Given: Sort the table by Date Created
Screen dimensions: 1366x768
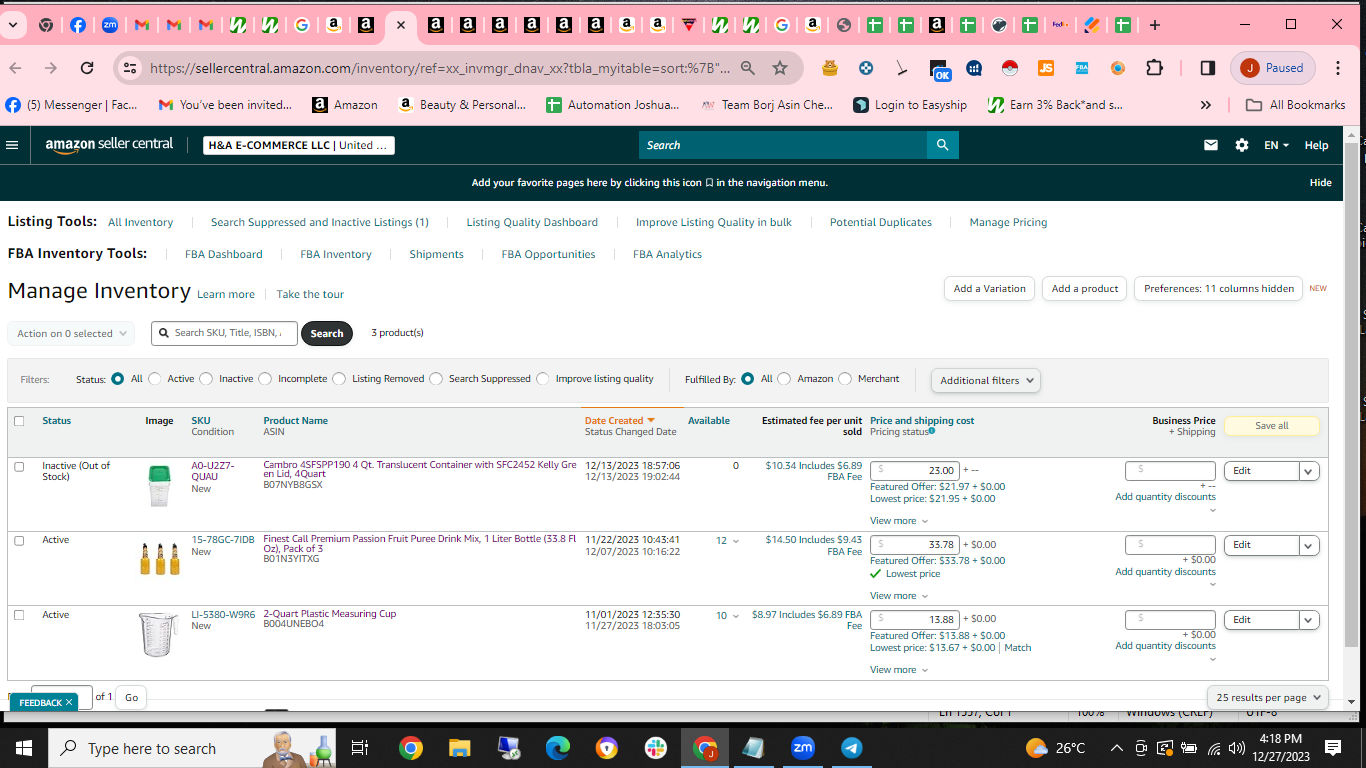Looking at the screenshot, I should pos(620,421).
